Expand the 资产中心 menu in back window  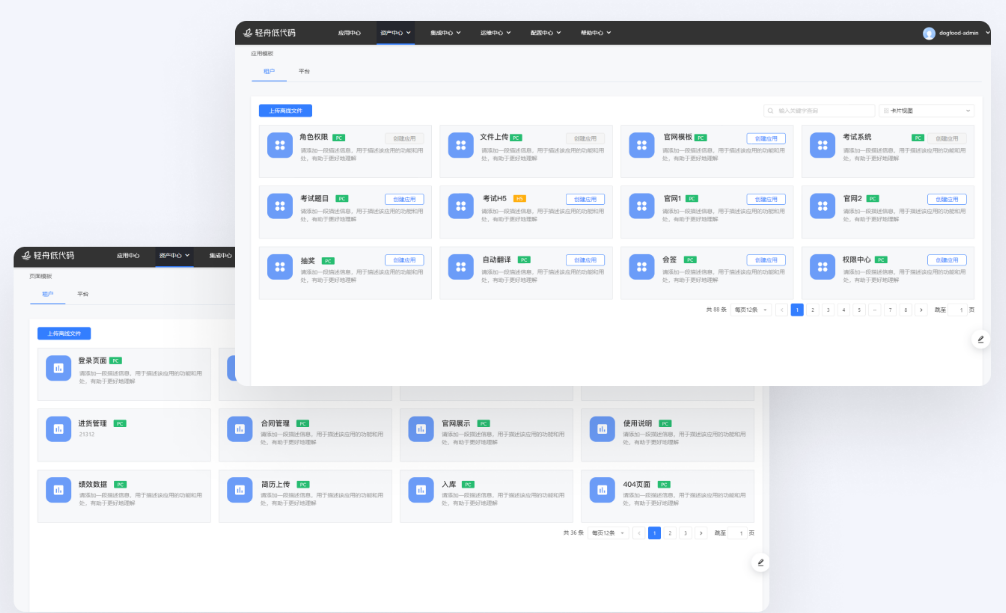point(175,255)
